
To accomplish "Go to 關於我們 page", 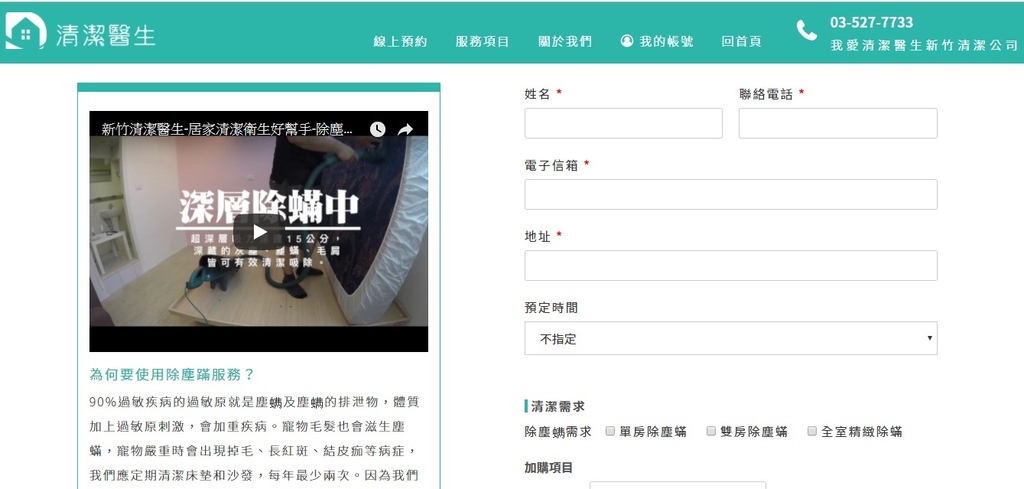I will pos(564,41).
